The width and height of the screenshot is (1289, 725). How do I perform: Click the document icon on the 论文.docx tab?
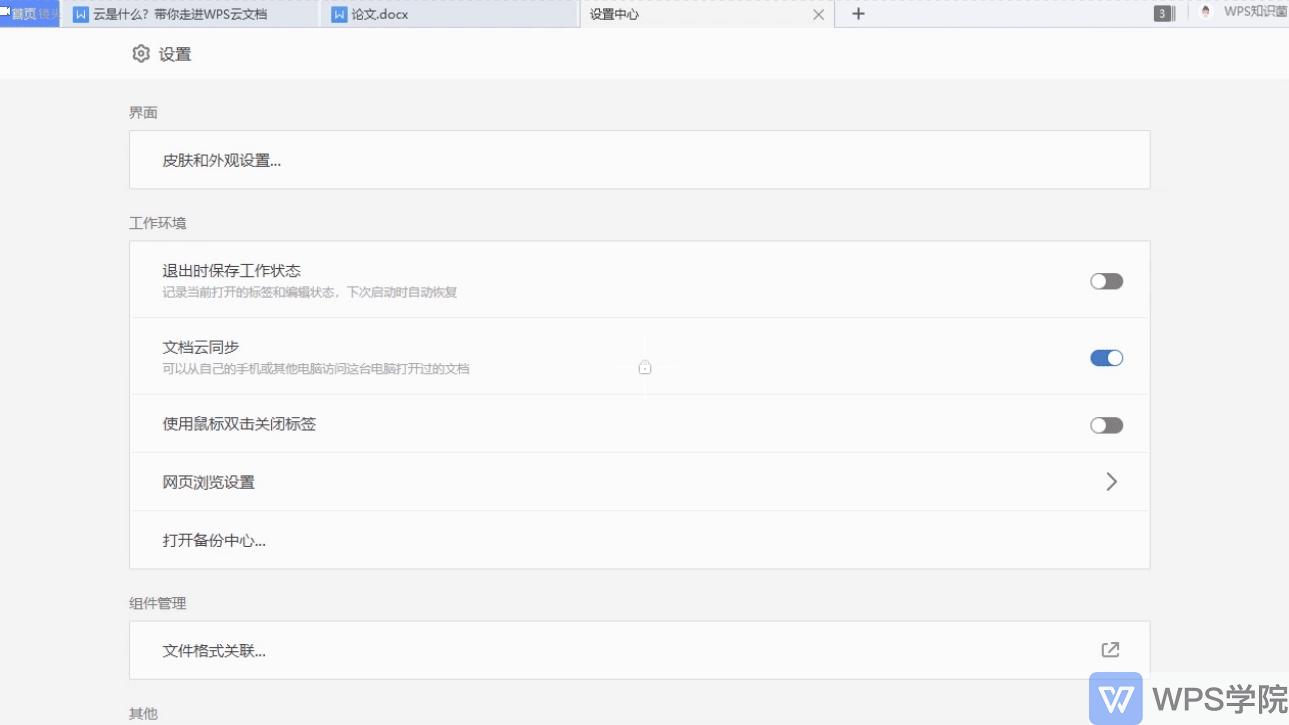338,14
